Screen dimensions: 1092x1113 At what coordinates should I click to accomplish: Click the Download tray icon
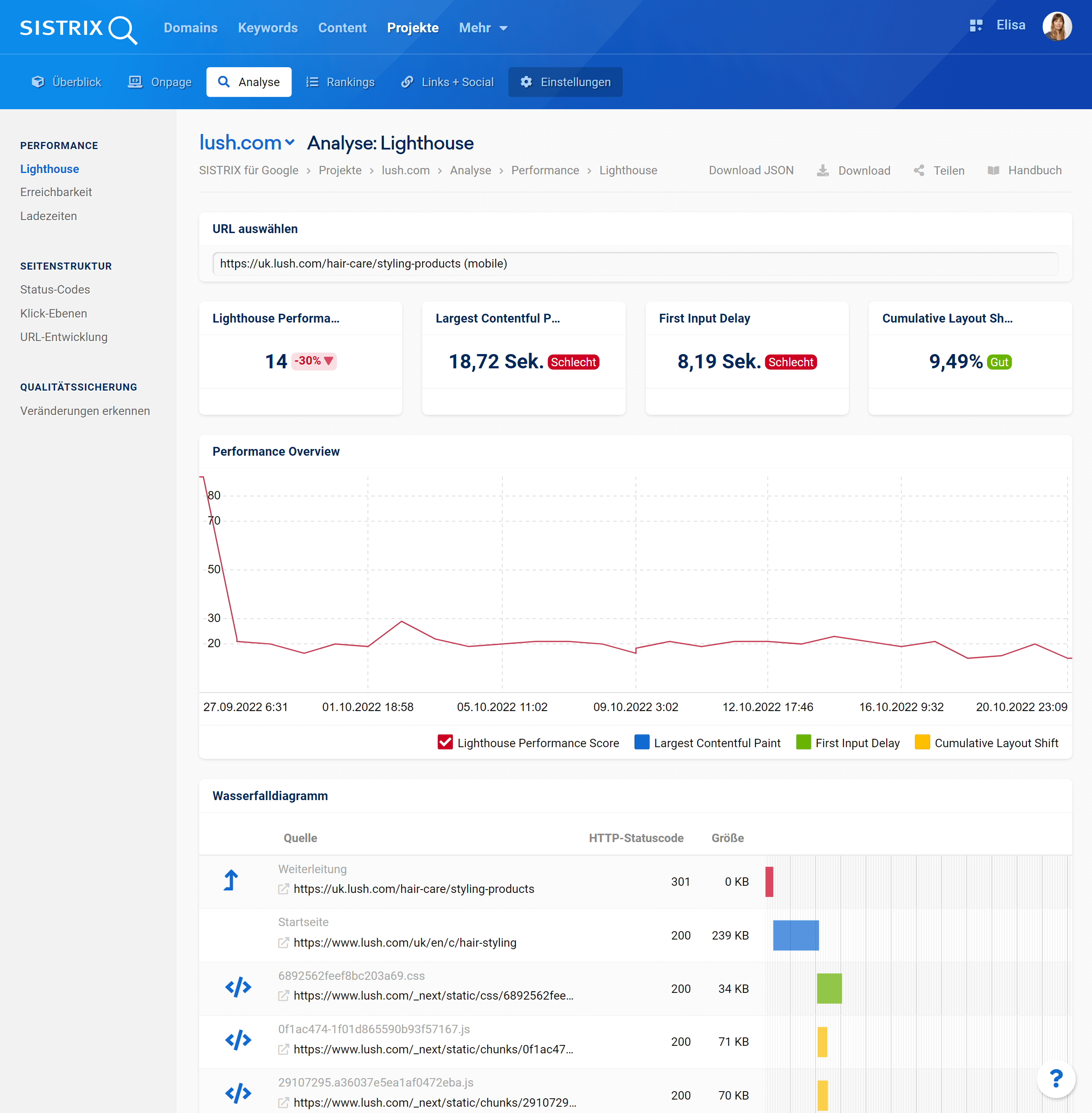[x=822, y=170]
